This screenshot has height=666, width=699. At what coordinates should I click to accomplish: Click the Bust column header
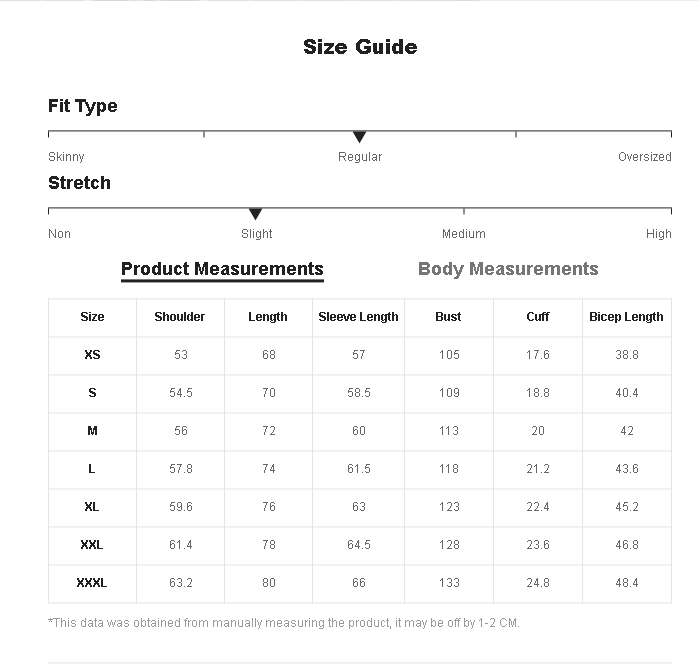coord(448,317)
